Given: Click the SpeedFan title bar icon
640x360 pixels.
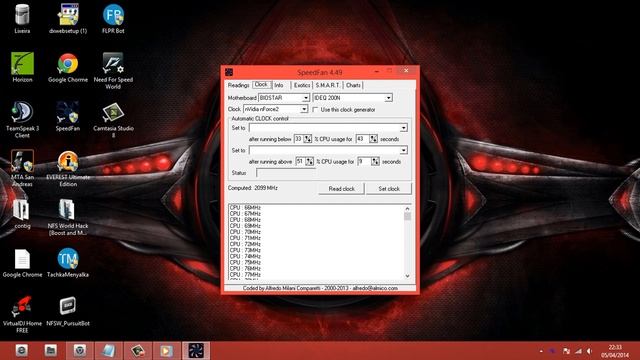Looking at the screenshot, I should tap(229, 72).
